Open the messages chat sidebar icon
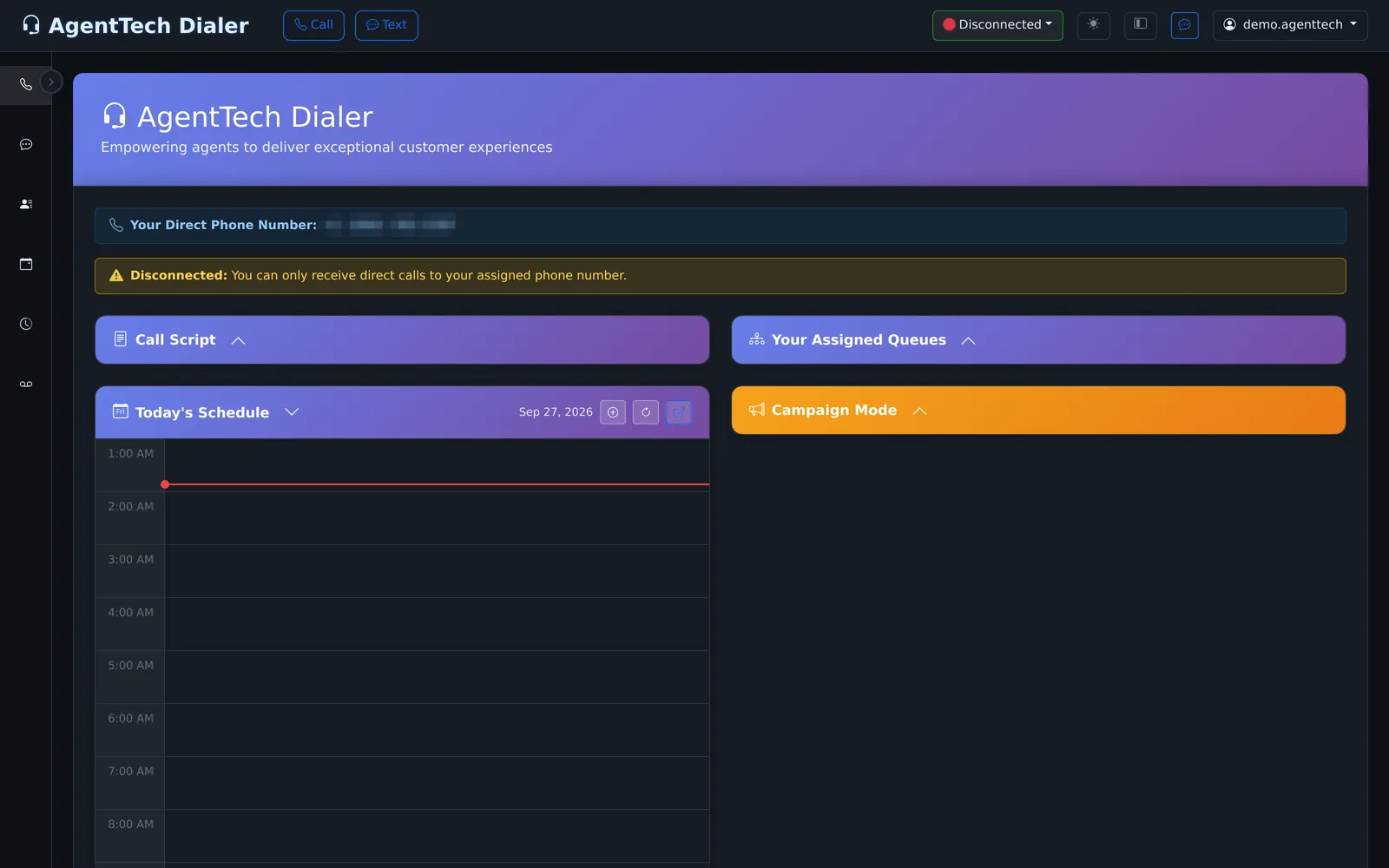Image resolution: width=1389 pixels, height=868 pixels. click(x=26, y=144)
